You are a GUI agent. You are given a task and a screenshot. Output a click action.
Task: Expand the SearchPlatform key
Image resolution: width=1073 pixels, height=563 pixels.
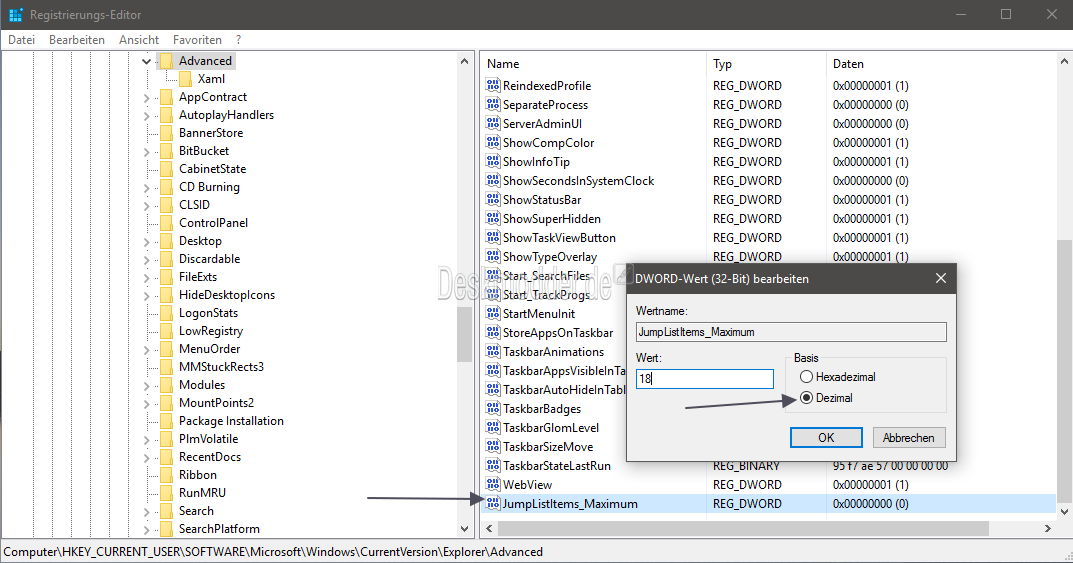tap(146, 529)
